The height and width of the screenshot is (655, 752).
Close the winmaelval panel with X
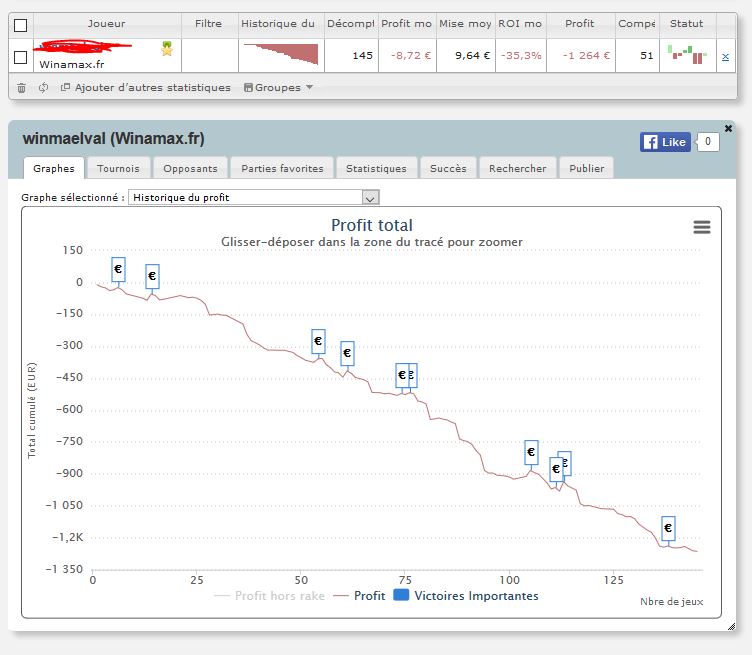728,128
